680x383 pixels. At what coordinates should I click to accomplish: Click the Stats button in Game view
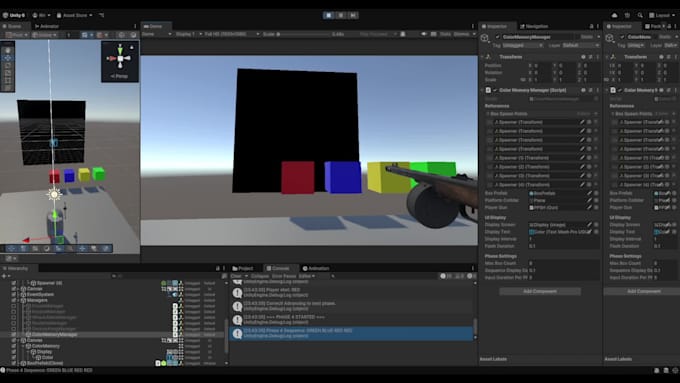click(x=445, y=34)
